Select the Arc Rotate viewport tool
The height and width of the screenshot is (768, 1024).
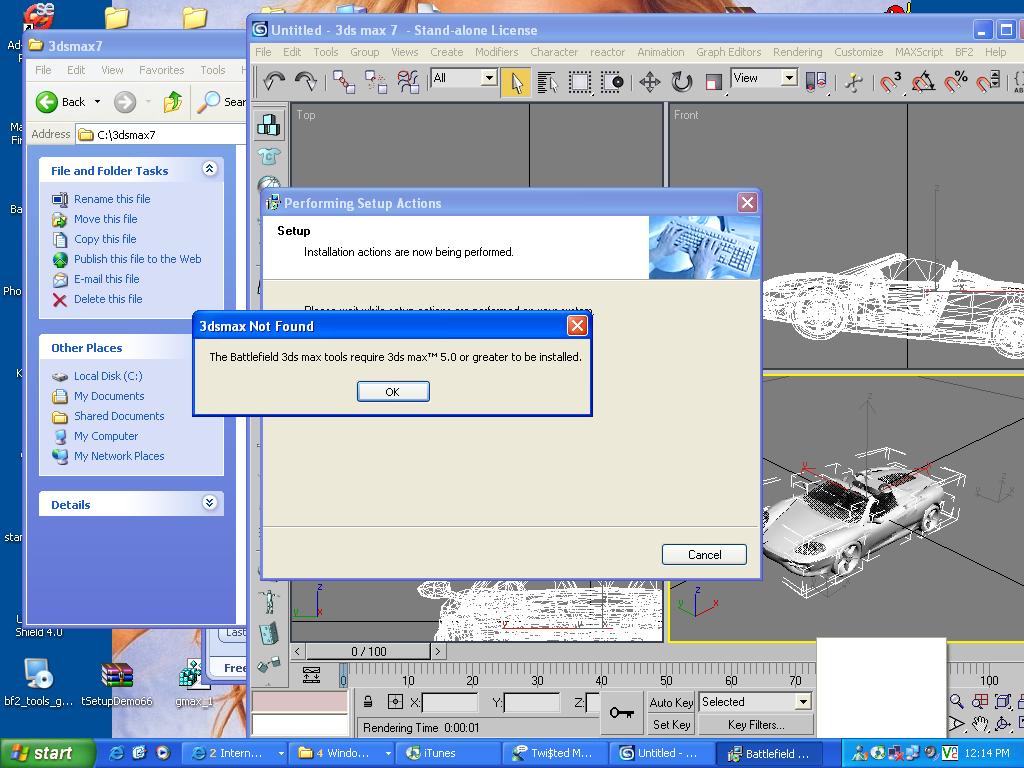coord(1002,724)
